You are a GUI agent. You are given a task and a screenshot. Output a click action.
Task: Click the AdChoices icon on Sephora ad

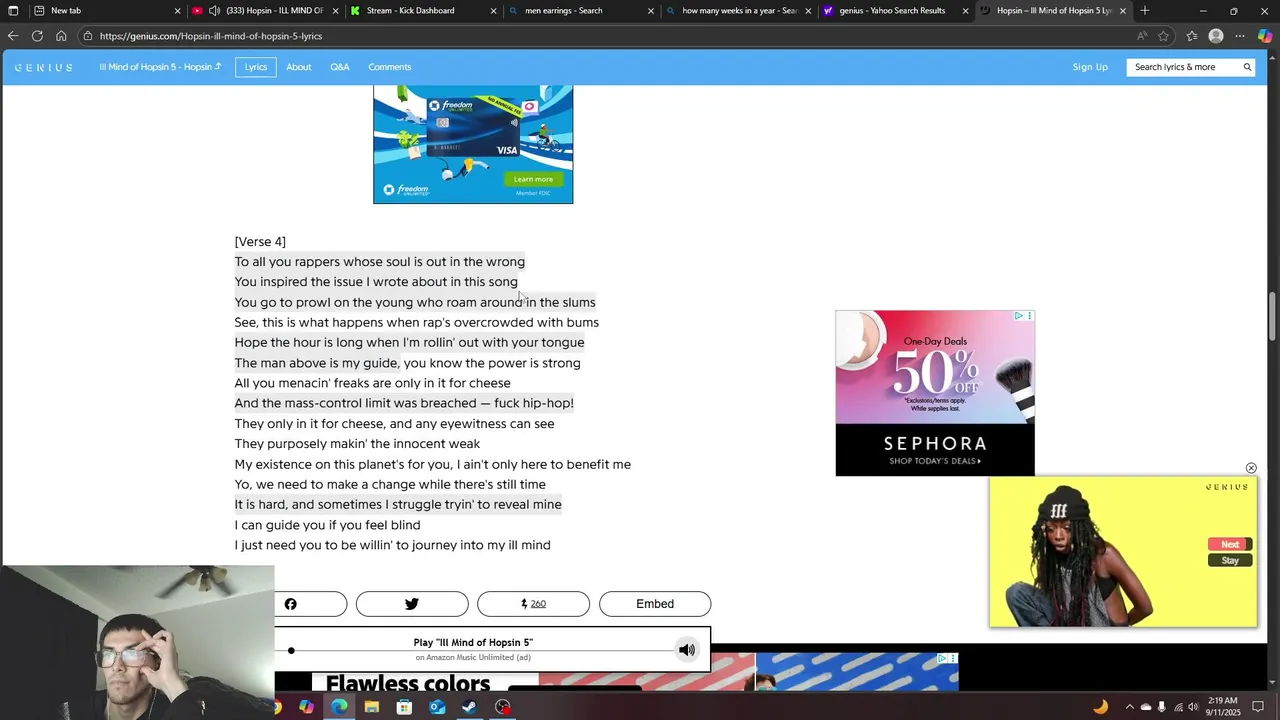pos(1018,316)
